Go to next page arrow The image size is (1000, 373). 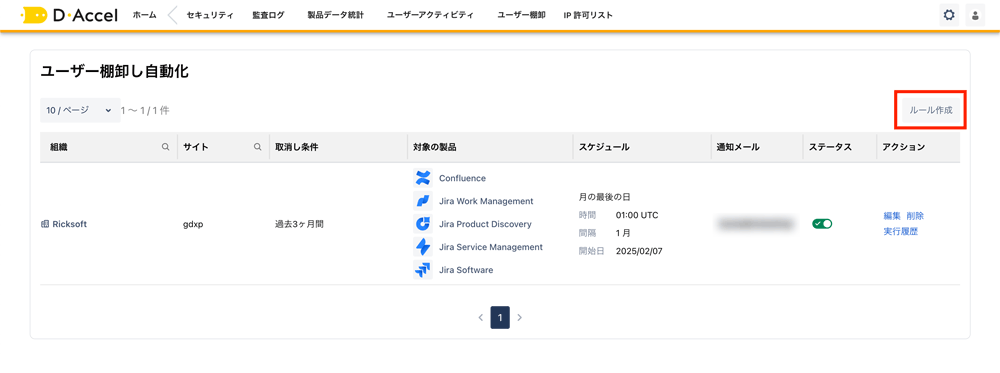pos(520,317)
